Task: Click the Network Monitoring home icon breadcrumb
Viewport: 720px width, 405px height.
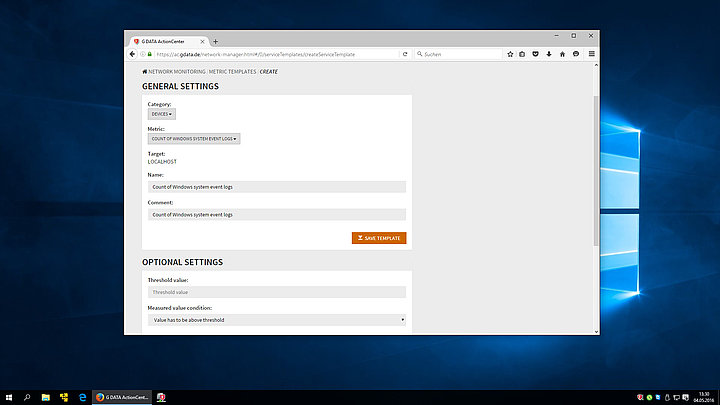Action: click(x=144, y=72)
